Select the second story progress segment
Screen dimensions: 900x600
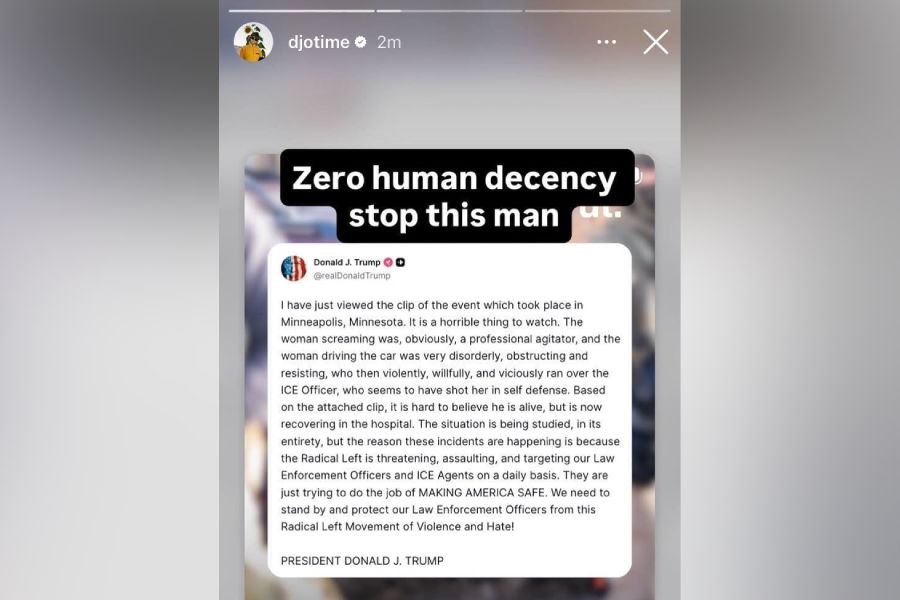tap(449, 10)
